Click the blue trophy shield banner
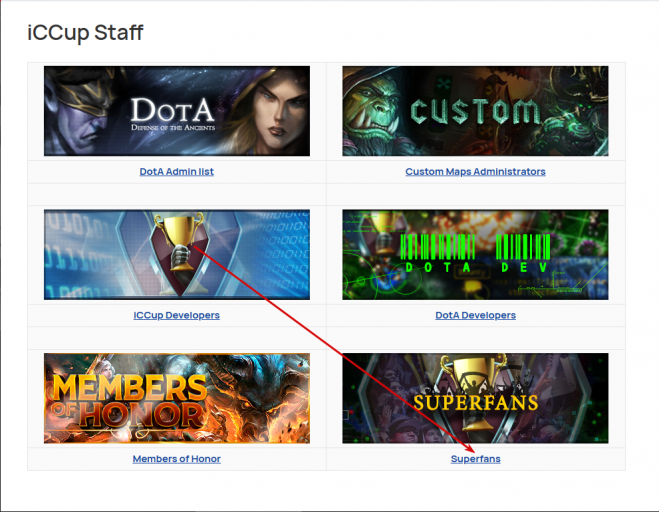Image resolution: width=659 pixels, height=512 pixels. (x=177, y=255)
